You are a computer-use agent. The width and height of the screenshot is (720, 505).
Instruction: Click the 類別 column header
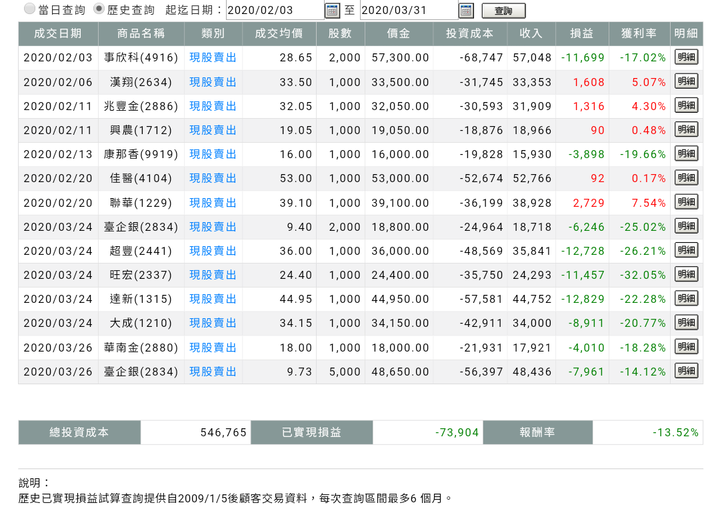coord(213,34)
